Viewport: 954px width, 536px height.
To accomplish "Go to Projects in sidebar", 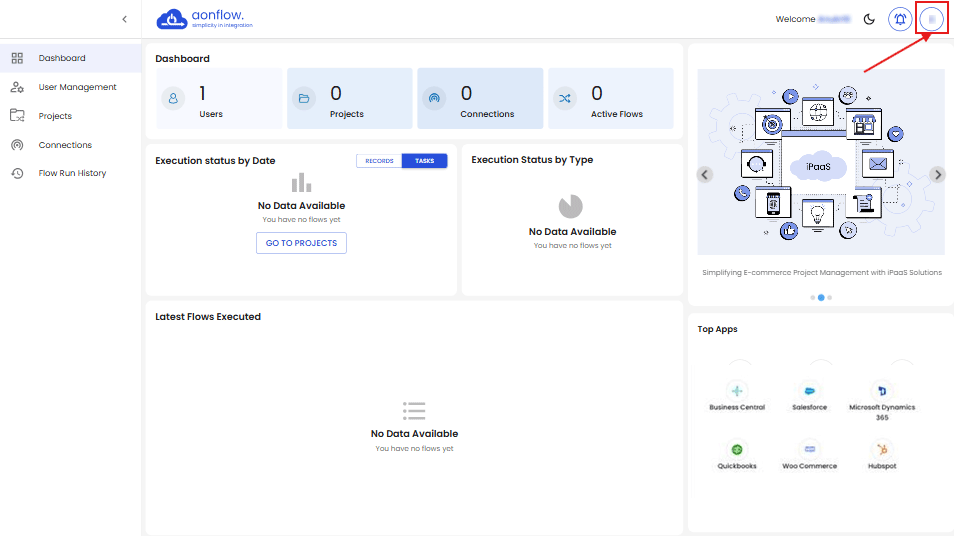I will pyautogui.click(x=55, y=116).
